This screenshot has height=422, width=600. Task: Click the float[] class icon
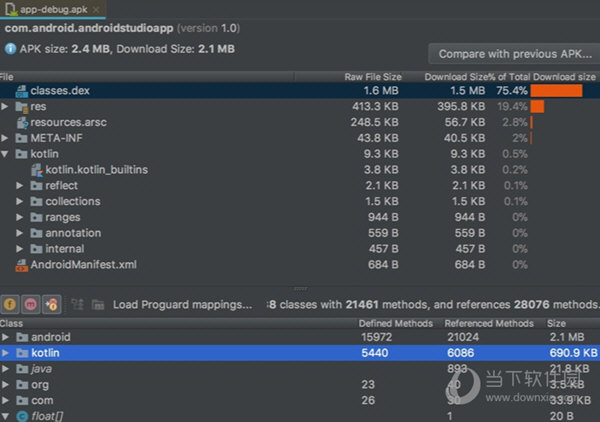click(x=22, y=416)
